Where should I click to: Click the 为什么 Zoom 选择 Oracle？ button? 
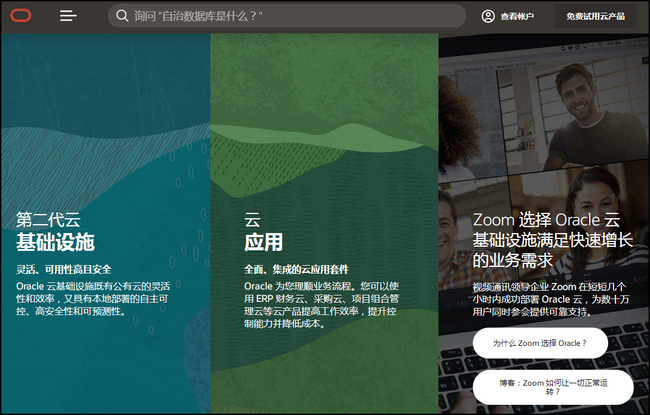coord(540,343)
